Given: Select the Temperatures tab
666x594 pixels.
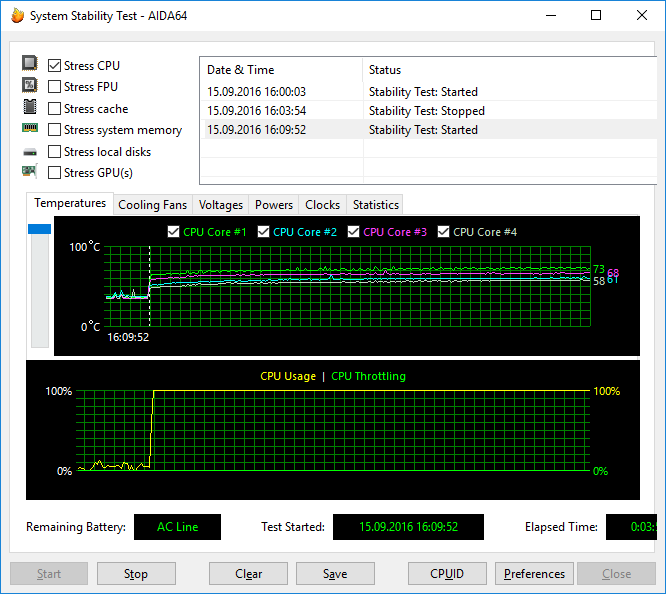Looking at the screenshot, I should [70, 203].
